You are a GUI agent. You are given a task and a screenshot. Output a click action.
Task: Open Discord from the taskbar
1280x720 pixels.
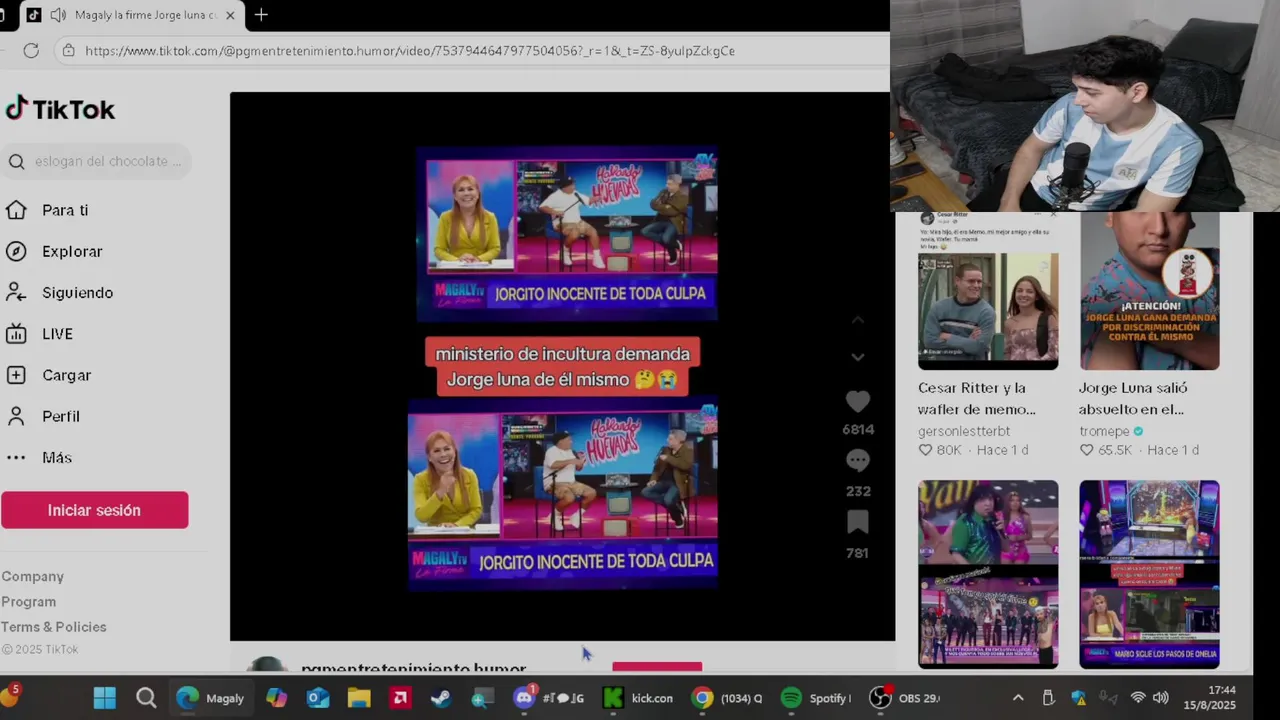pos(524,698)
